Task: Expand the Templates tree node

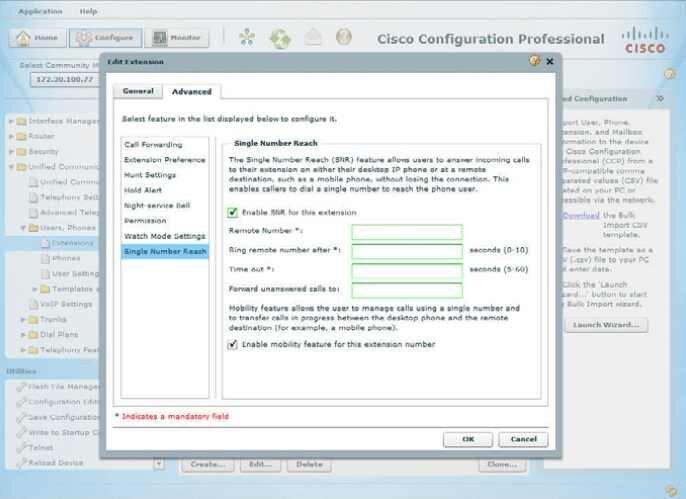Action: point(35,289)
